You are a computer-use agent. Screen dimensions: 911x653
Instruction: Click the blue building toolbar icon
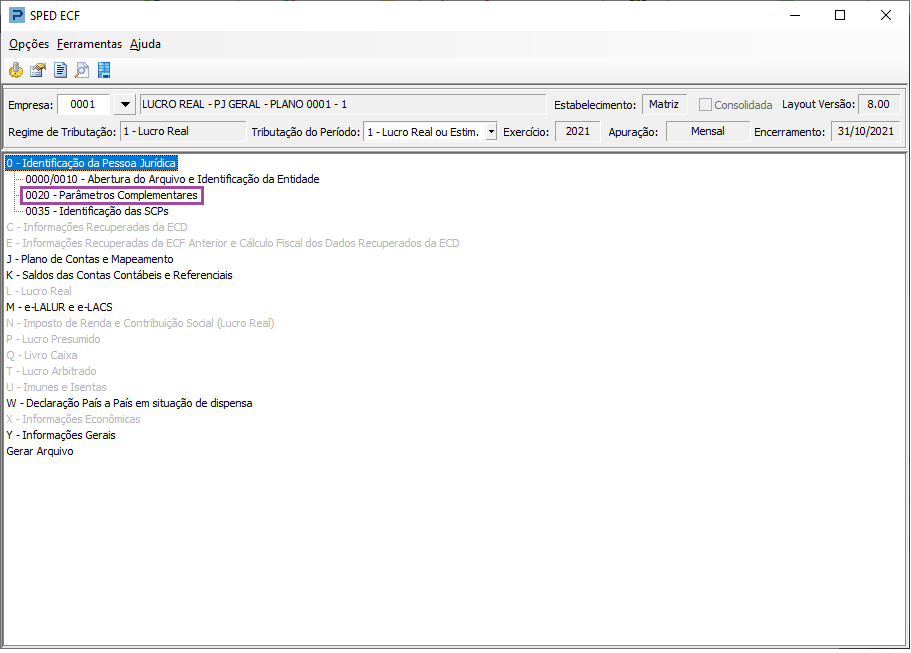point(104,70)
